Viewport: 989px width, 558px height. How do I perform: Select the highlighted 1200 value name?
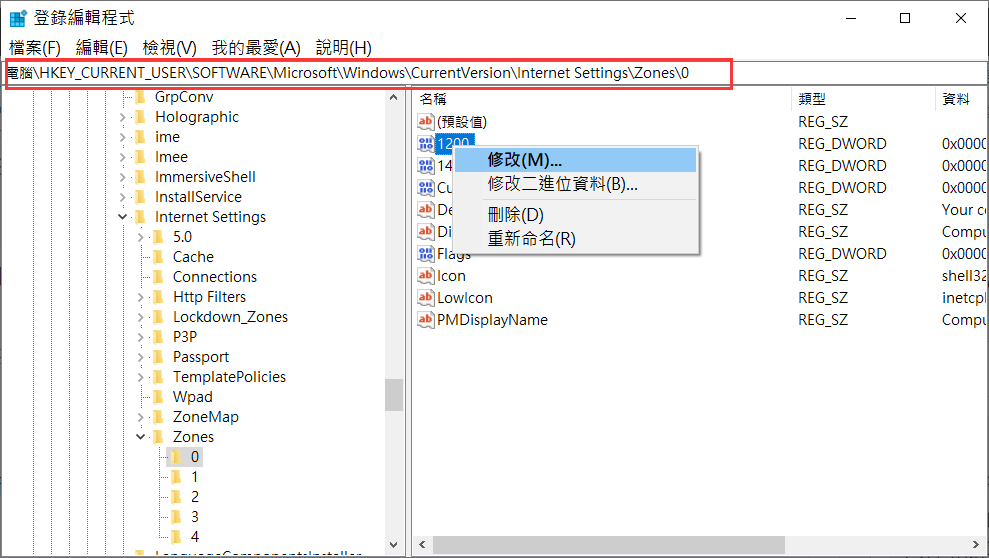[454, 143]
